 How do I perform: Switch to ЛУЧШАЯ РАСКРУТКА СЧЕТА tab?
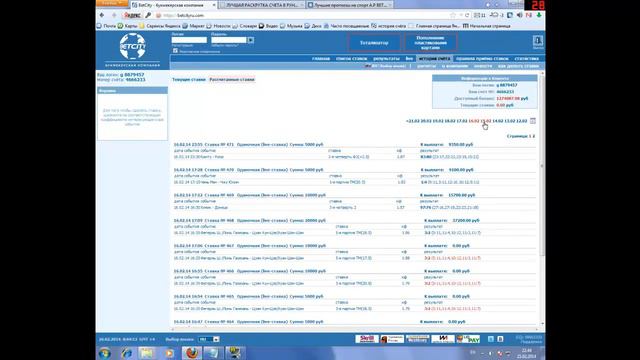[x=261, y=5]
